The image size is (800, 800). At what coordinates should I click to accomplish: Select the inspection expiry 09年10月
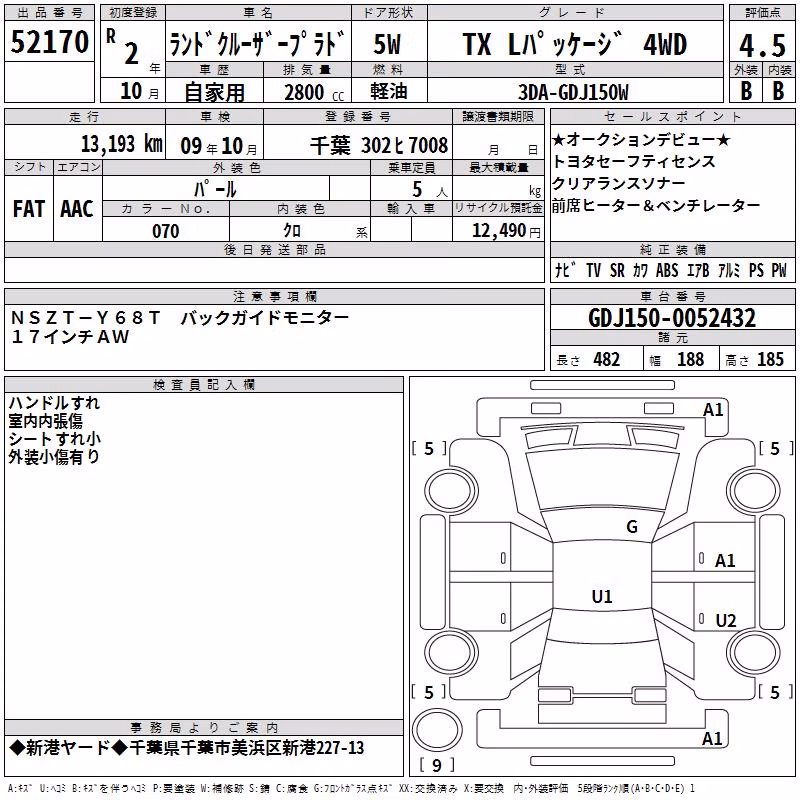point(219,146)
